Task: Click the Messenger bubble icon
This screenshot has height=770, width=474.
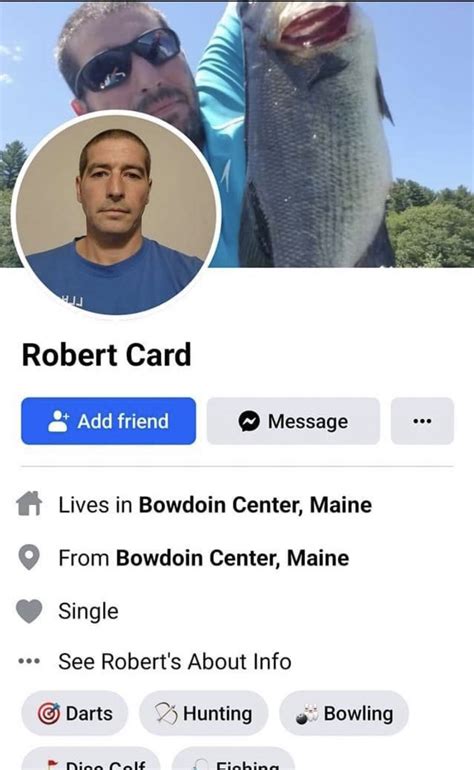Action: tap(249, 421)
